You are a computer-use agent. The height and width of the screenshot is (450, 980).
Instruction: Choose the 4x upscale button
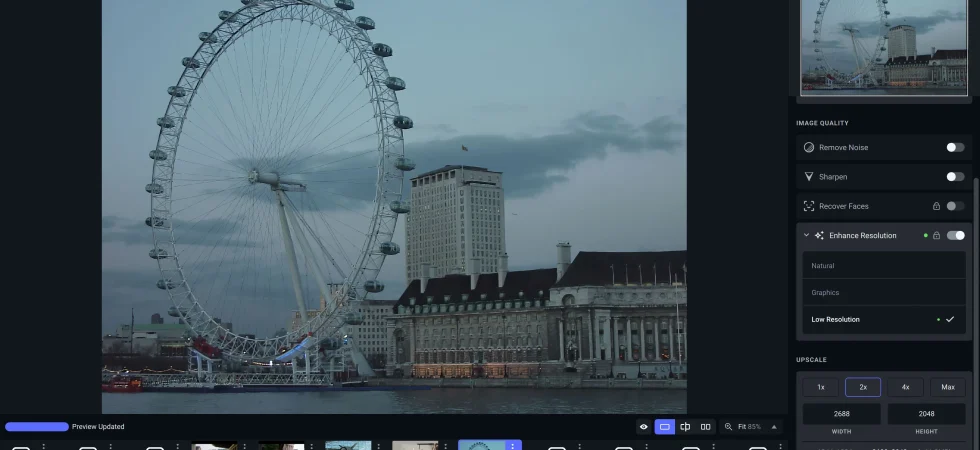click(x=905, y=387)
